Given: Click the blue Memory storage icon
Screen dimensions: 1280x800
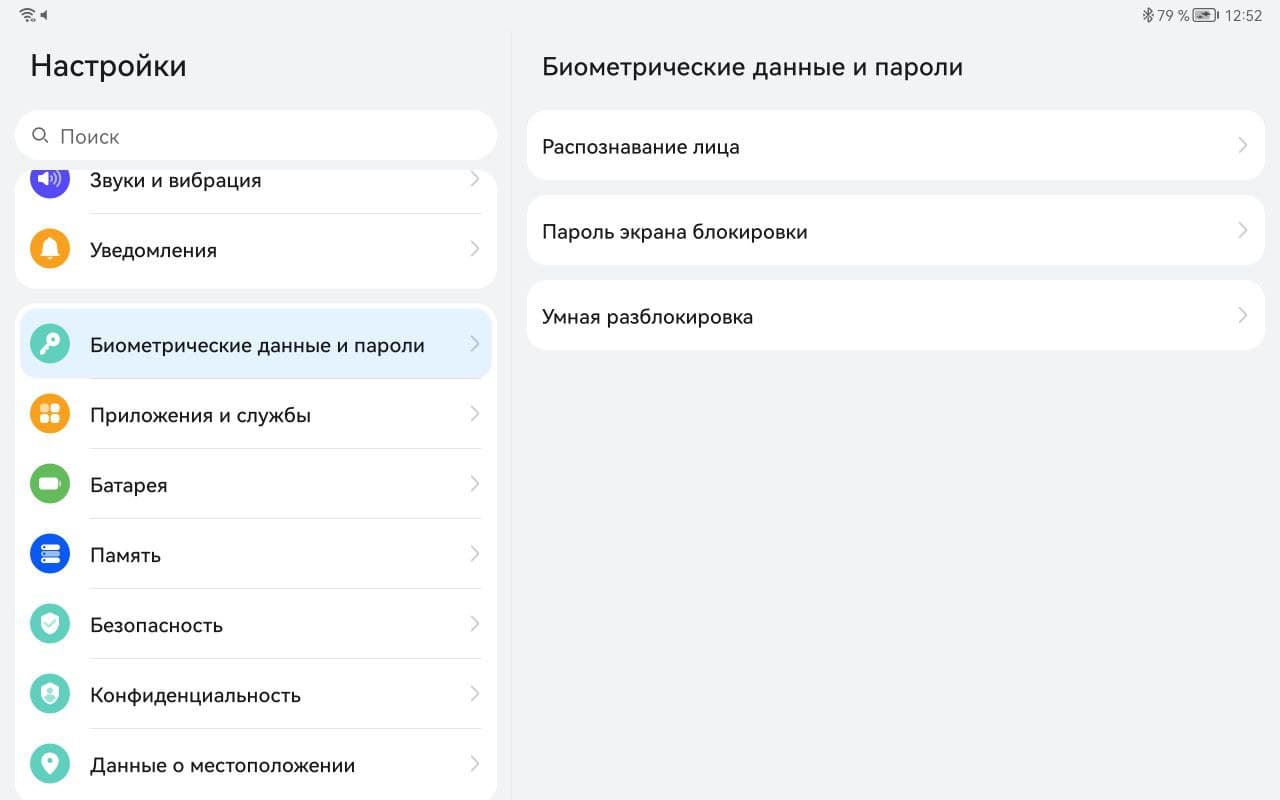Looking at the screenshot, I should [x=50, y=554].
